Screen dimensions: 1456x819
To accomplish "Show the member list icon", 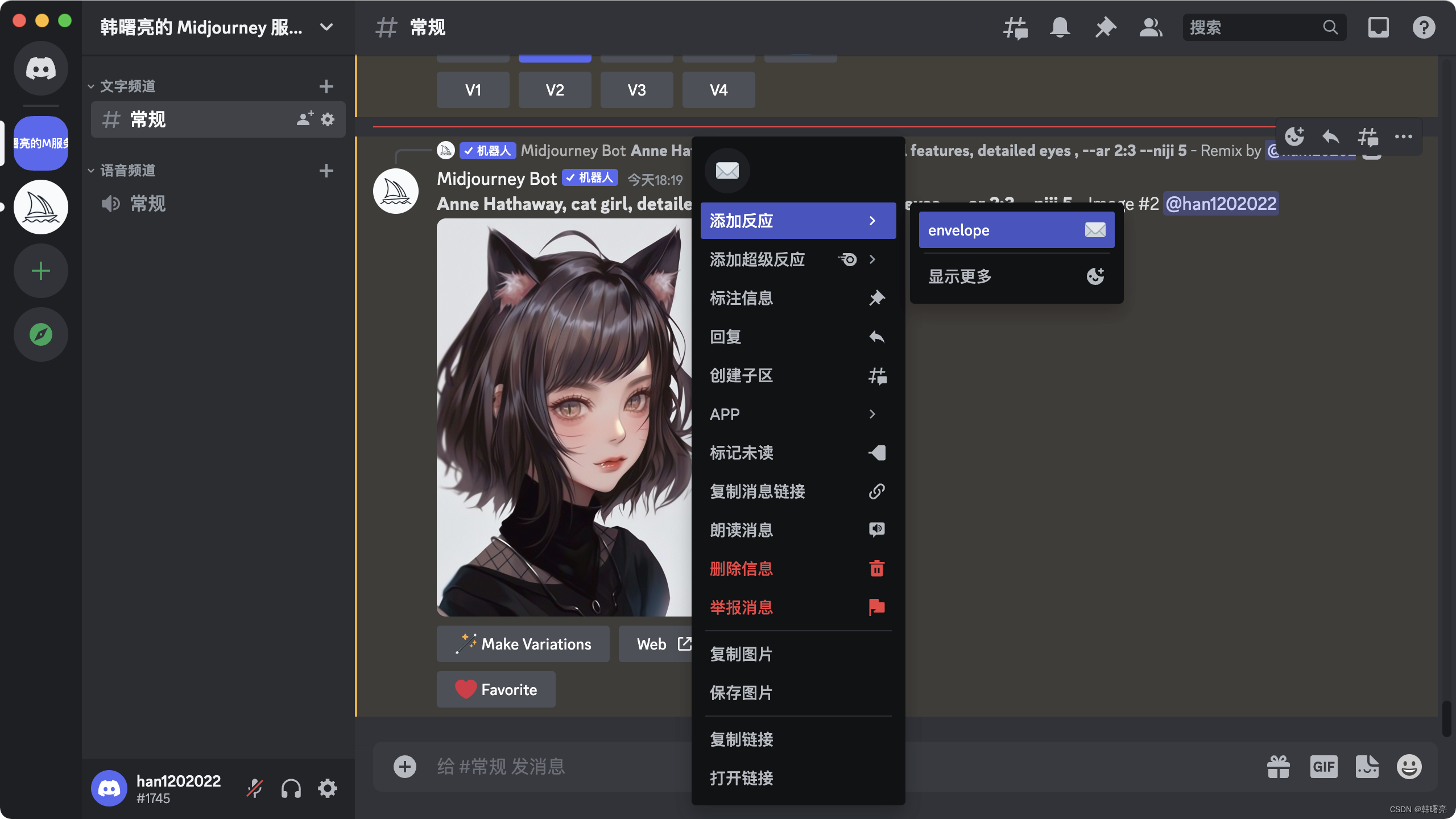I will (1151, 27).
